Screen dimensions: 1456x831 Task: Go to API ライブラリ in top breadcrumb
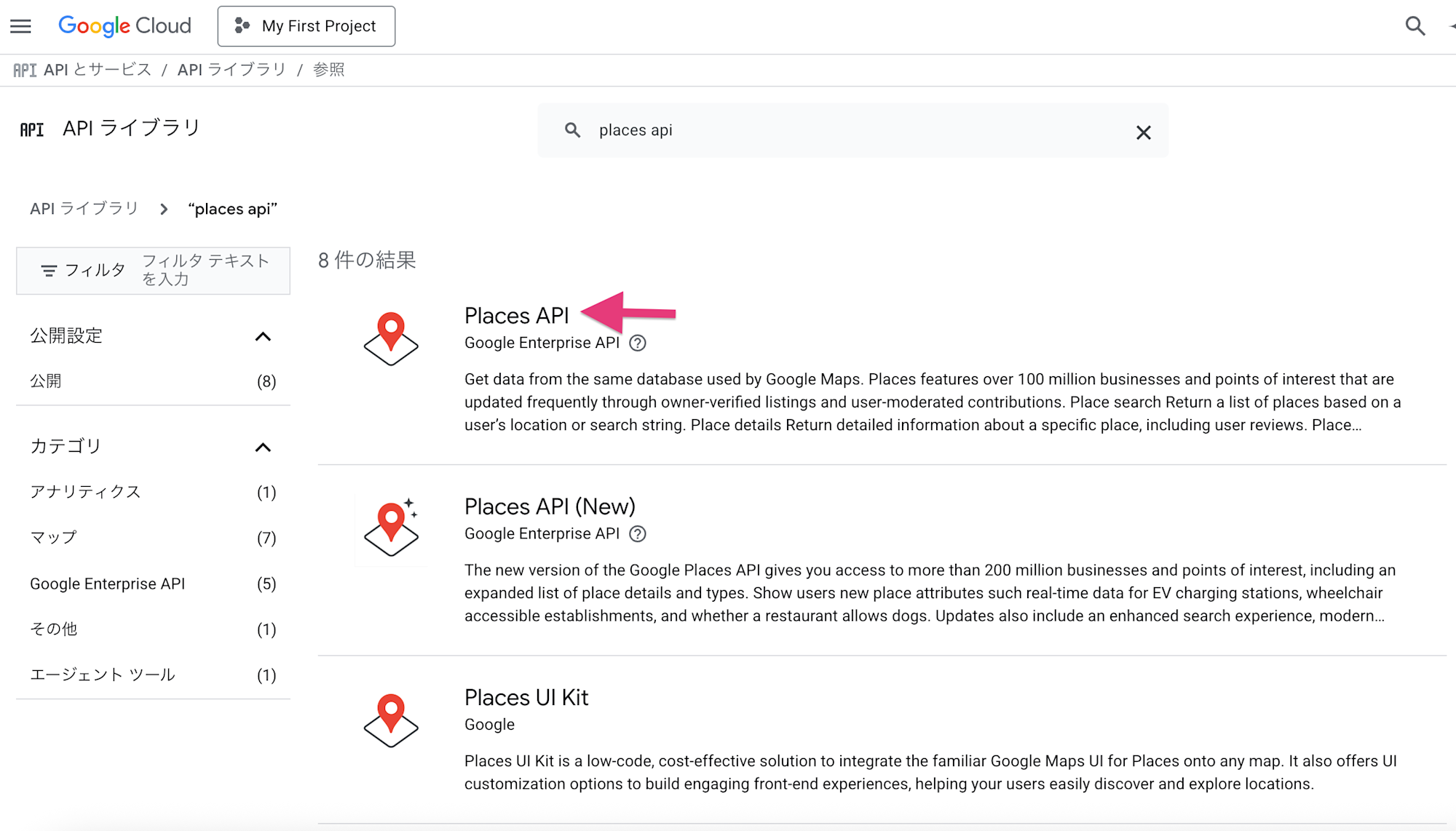click(x=232, y=70)
